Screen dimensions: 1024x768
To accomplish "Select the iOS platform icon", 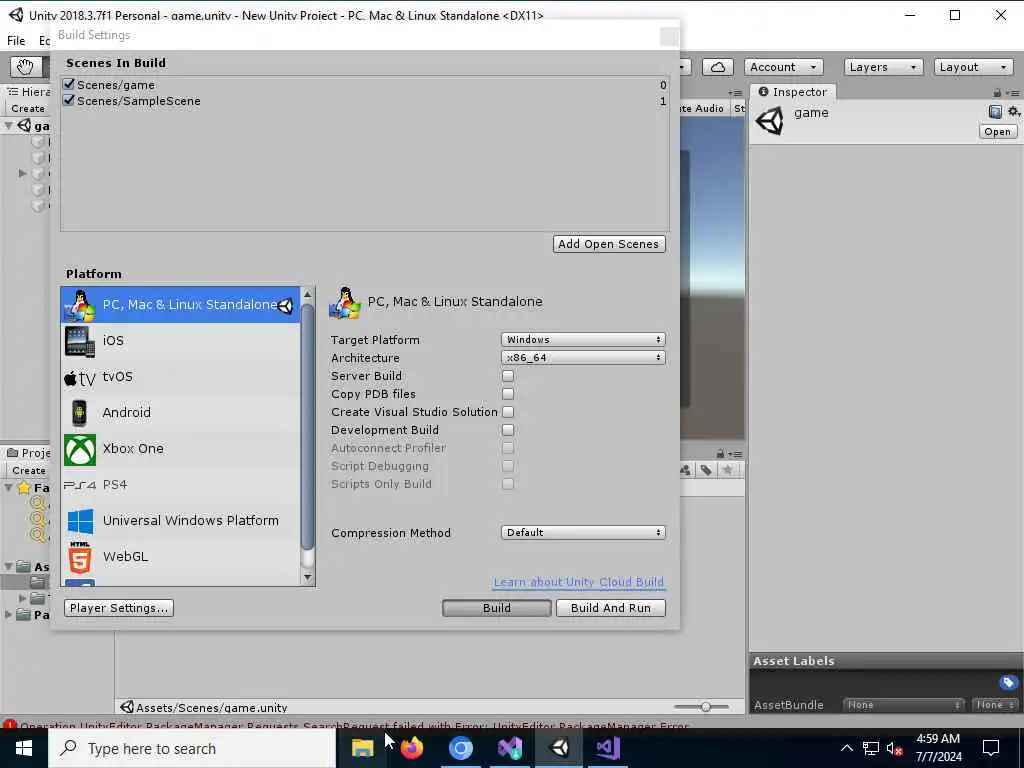I will [80, 341].
